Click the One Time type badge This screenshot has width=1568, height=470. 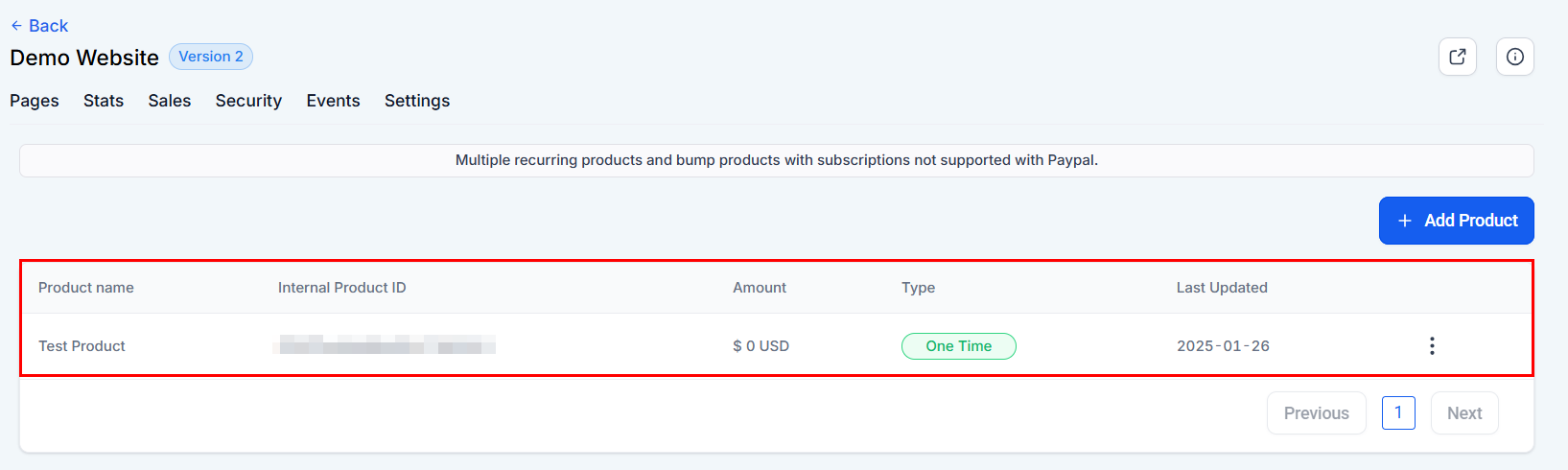958,346
